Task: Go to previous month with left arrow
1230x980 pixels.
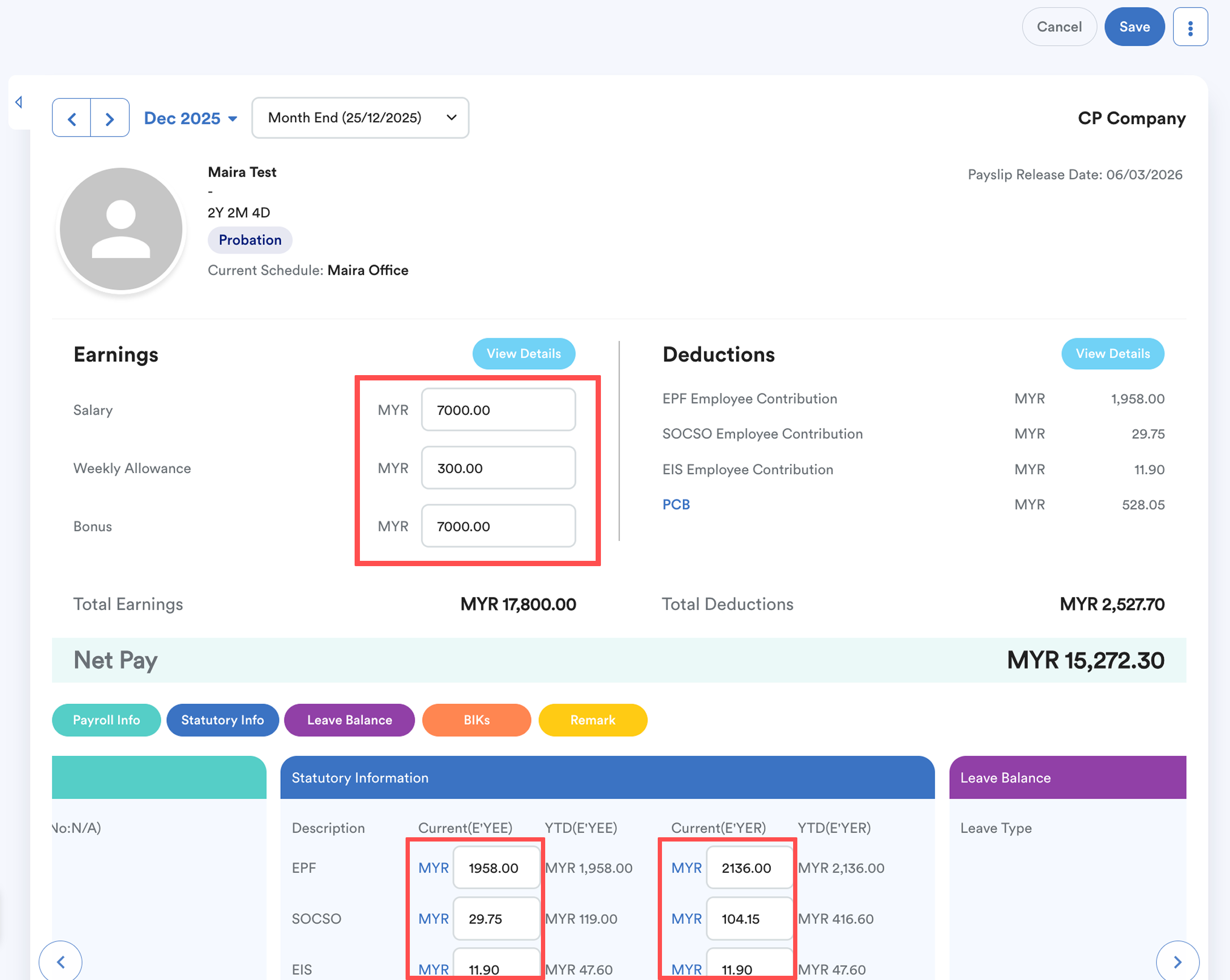Action: click(x=72, y=118)
